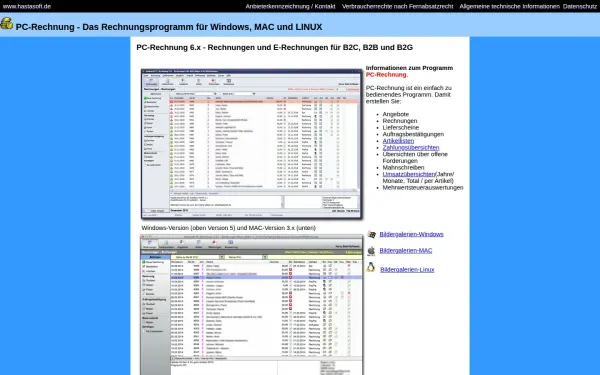Open the Bildergalerien-Linux gallery link
Viewport: 600px width, 375px height.
click(407, 269)
